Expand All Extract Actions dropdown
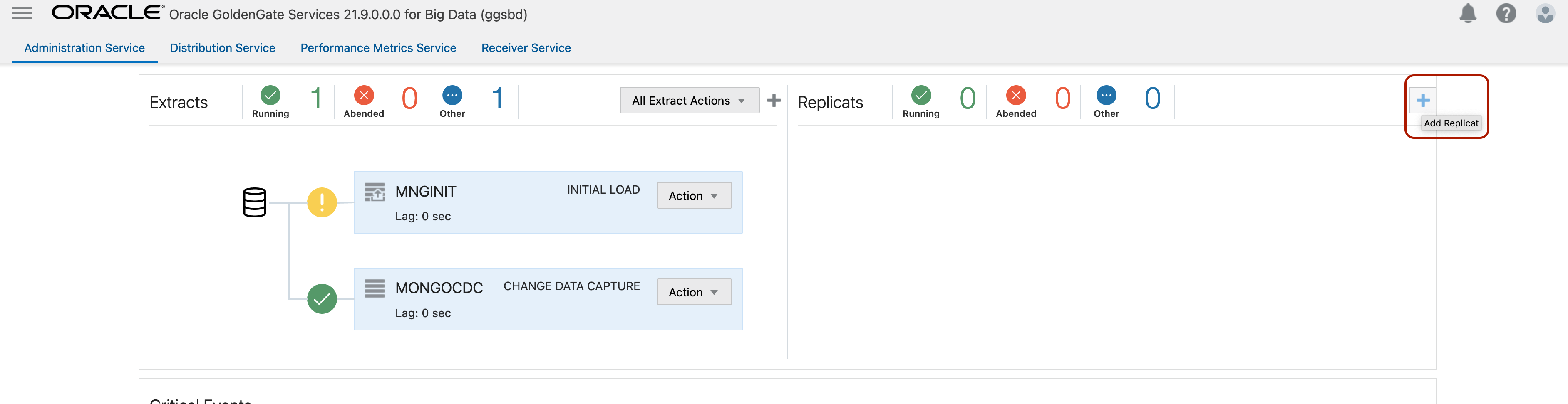Image resolution: width=1568 pixels, height=404 pixels. pos(689,100)
